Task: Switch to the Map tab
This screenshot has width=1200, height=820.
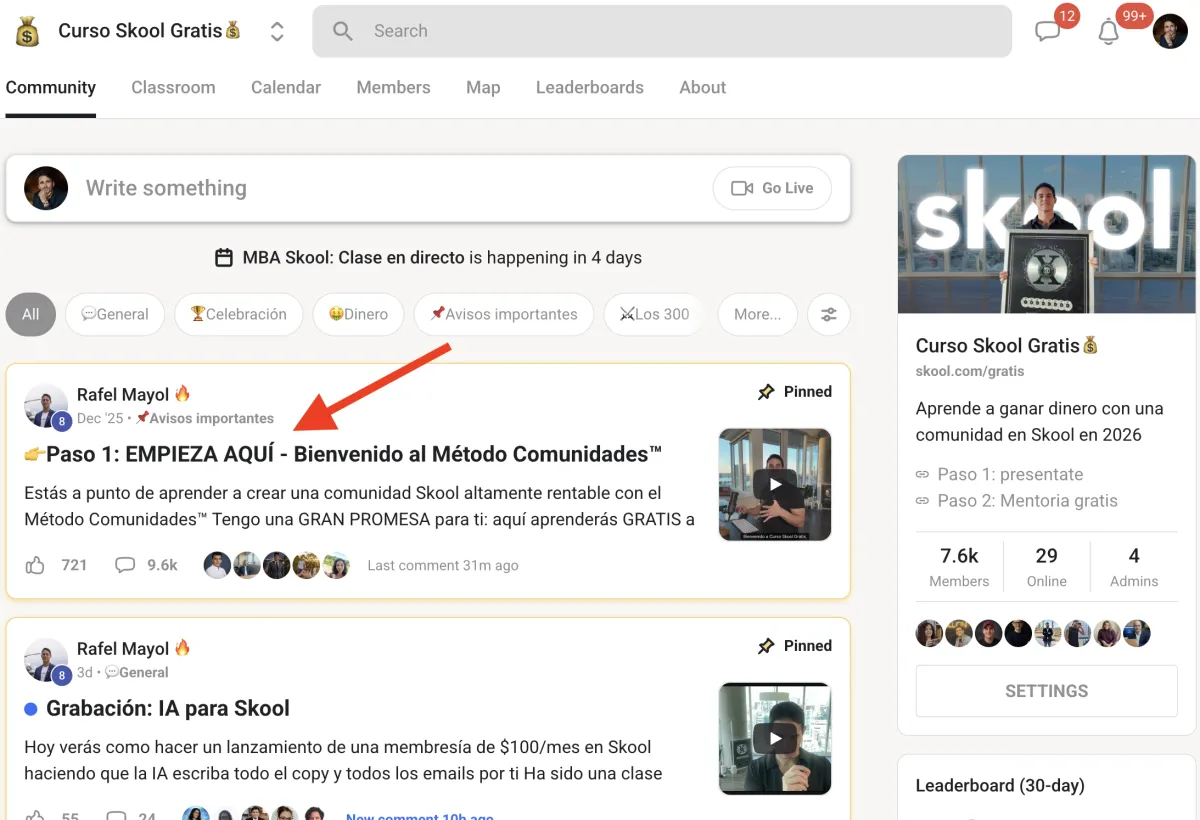Action: [x=483, y=87]
